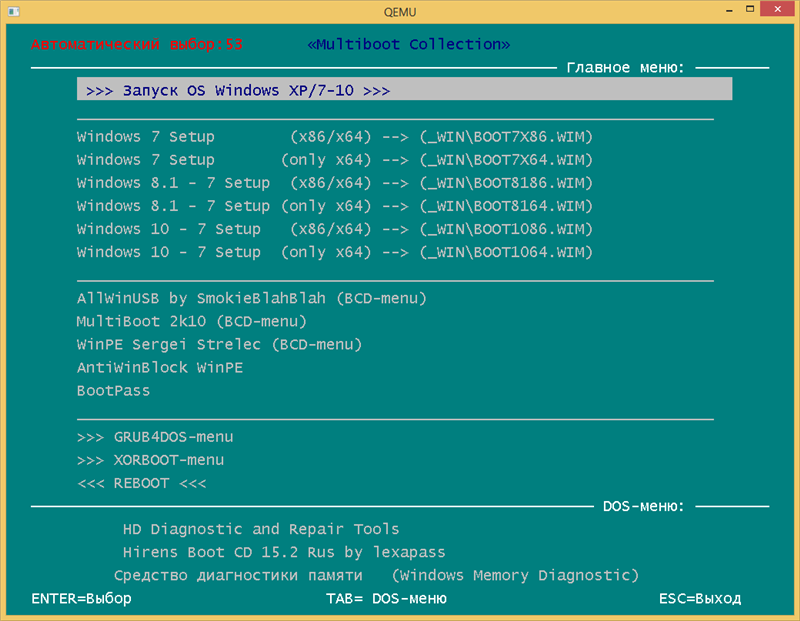Select Windows 10 - 7 Setup (only x64)
800x621 pixels.
coord(335,252)
